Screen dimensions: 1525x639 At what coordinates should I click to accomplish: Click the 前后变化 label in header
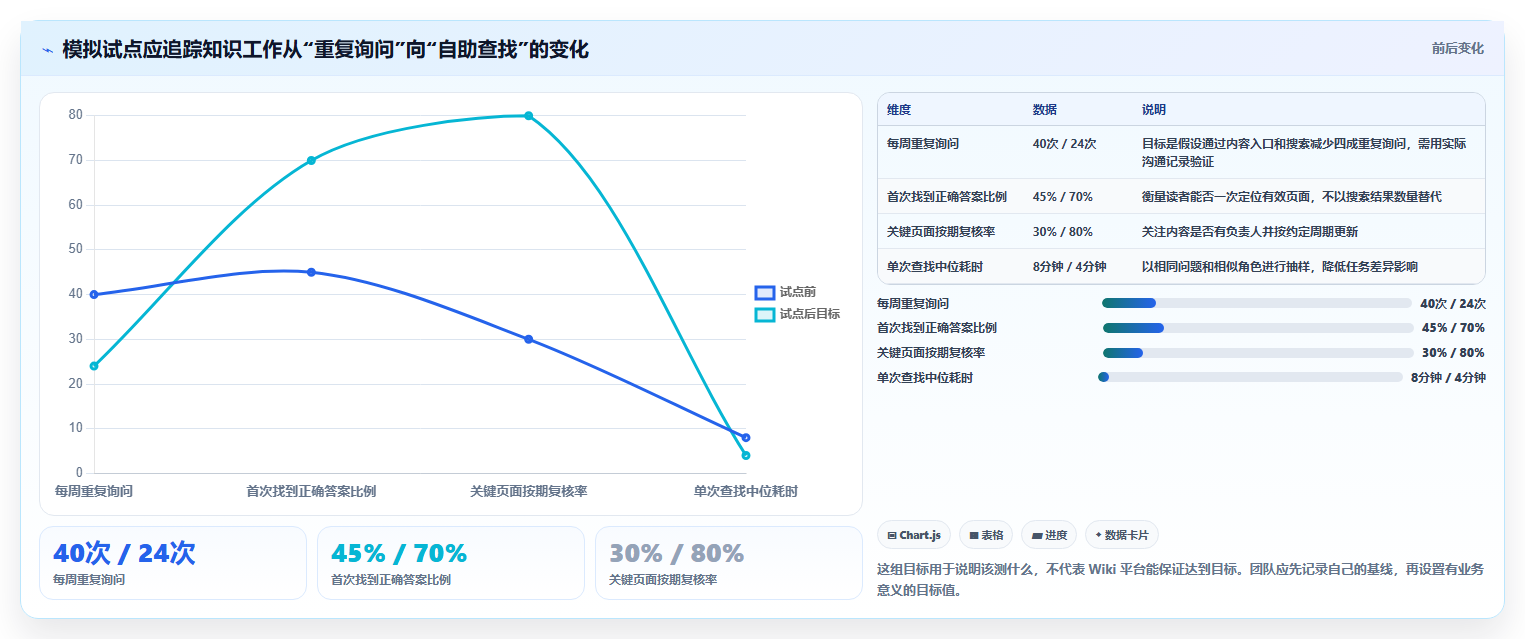(1458, 48)
